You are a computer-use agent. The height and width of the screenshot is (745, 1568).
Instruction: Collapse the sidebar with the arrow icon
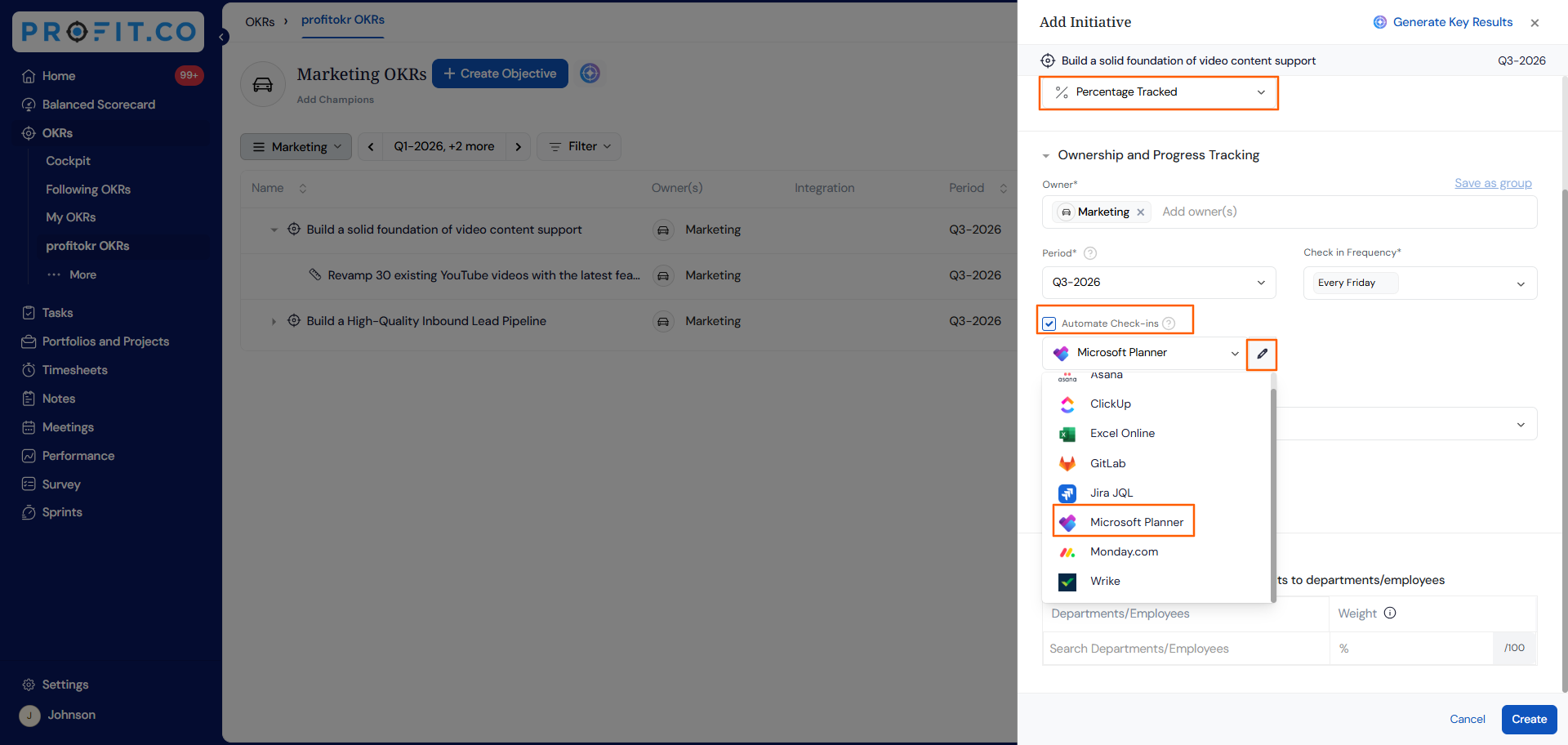221,37
